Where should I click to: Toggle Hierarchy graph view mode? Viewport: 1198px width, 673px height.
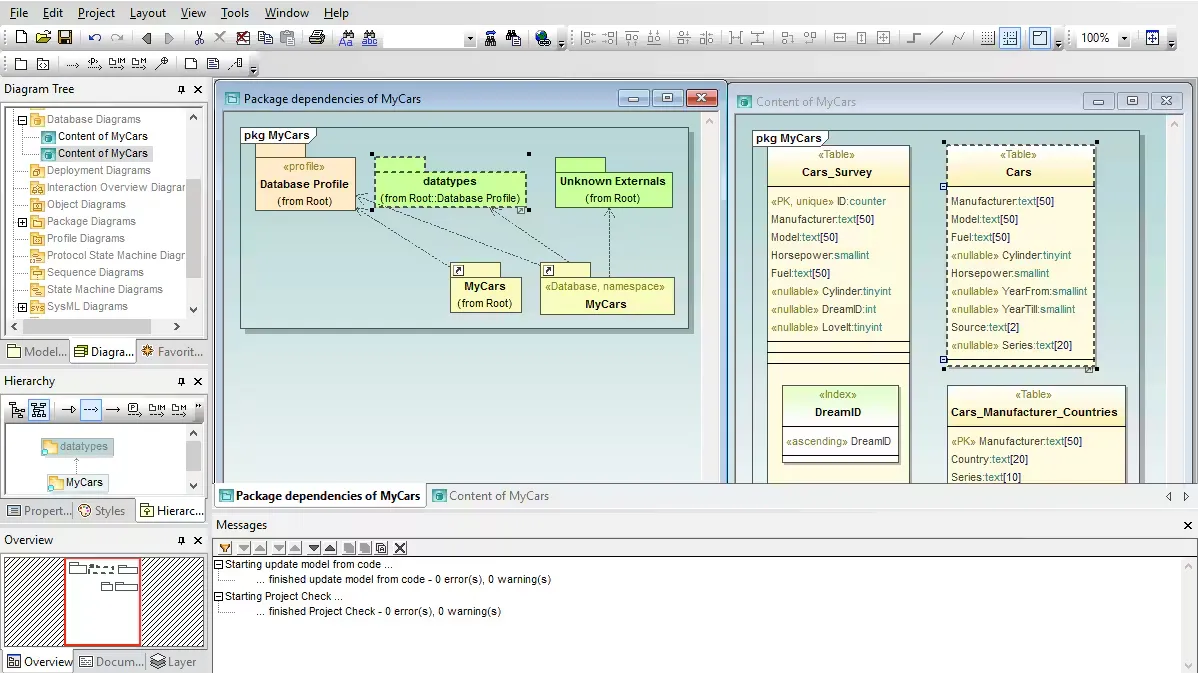click(39, 410)
